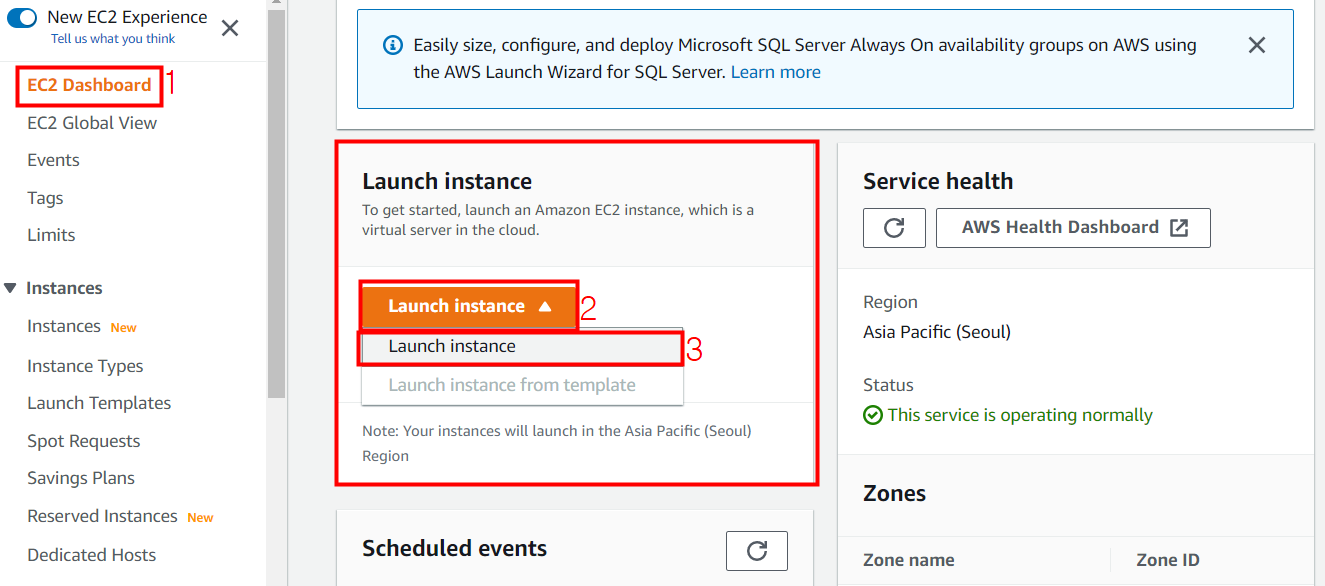Open Events in sidebar
Screen dimensions: 1325x586
(x=53, y=160)
